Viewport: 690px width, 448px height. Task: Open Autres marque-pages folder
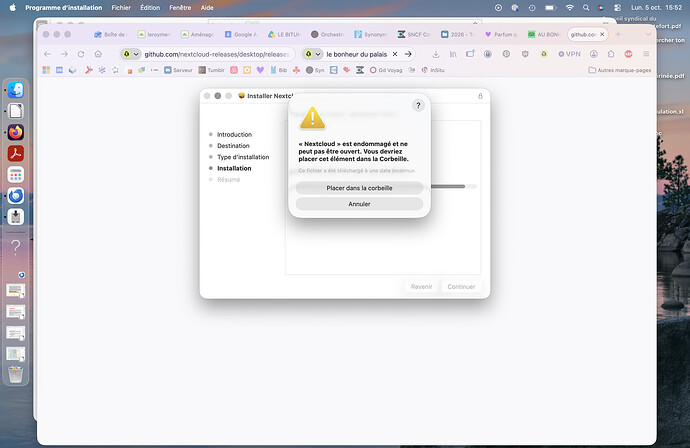click(620, 70)
